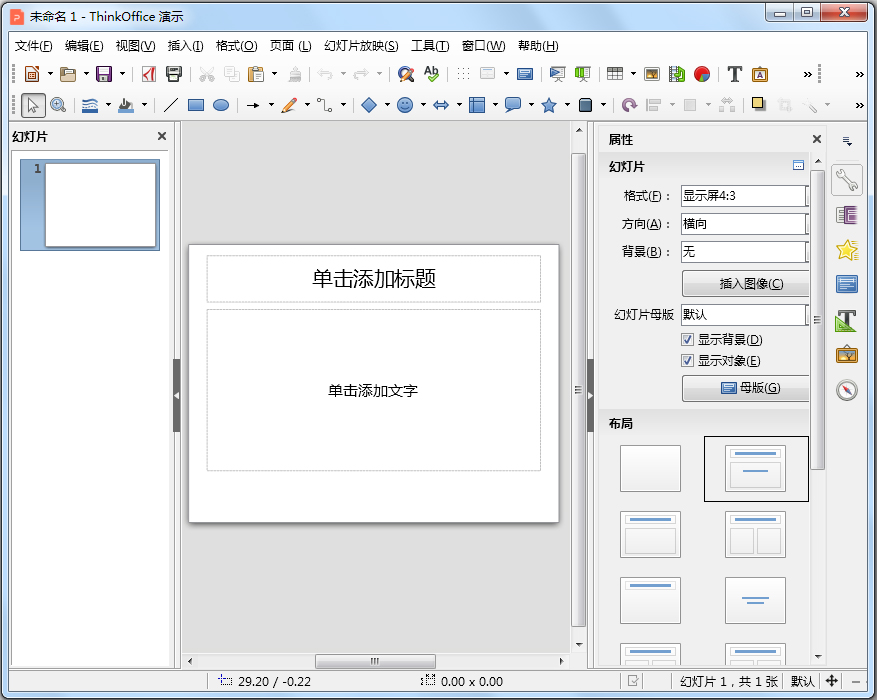Start slideshow from first slide icon

point(557,74)
